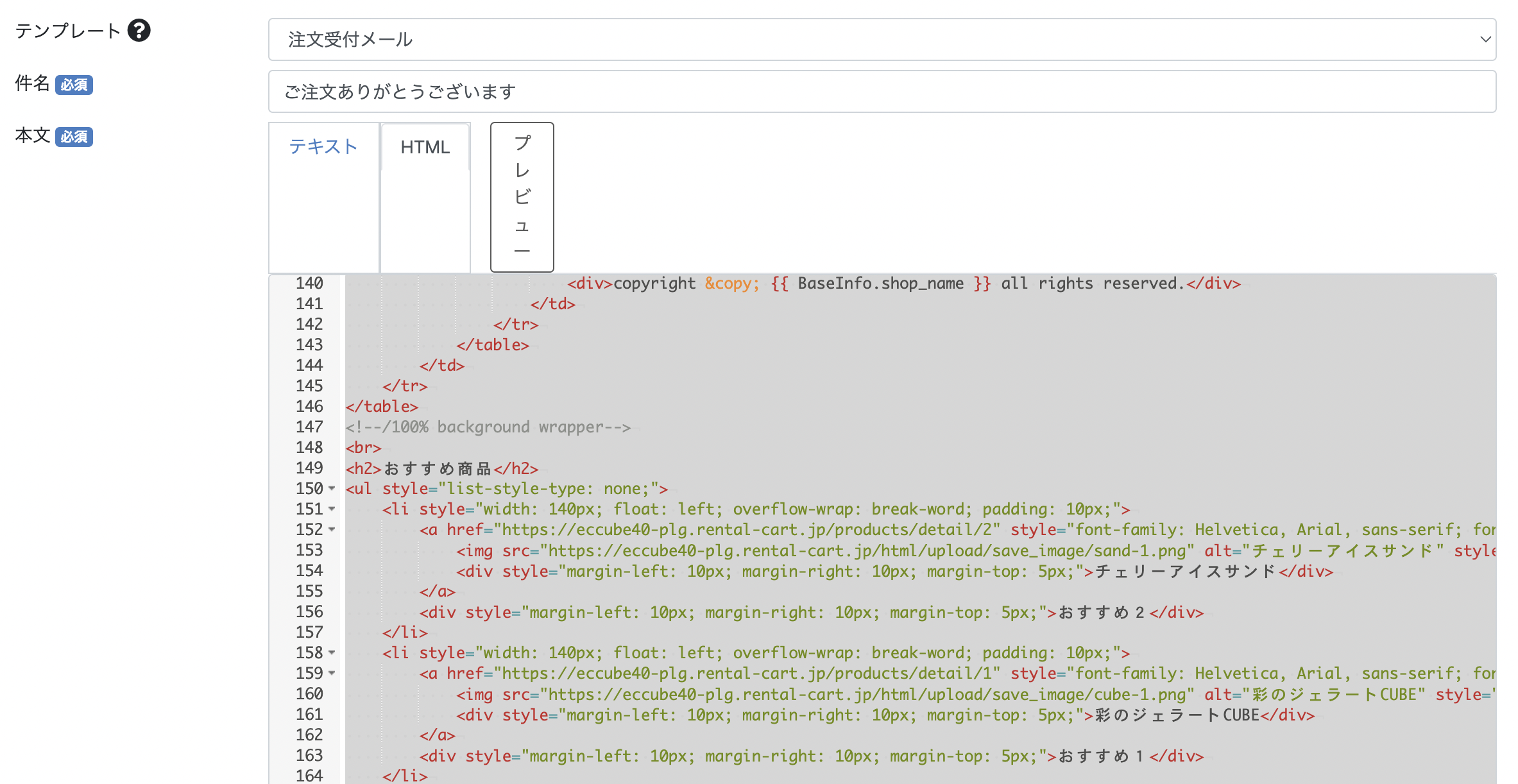
Task: Click the 必須 badge next to 件名
Action: click(74, 85)
